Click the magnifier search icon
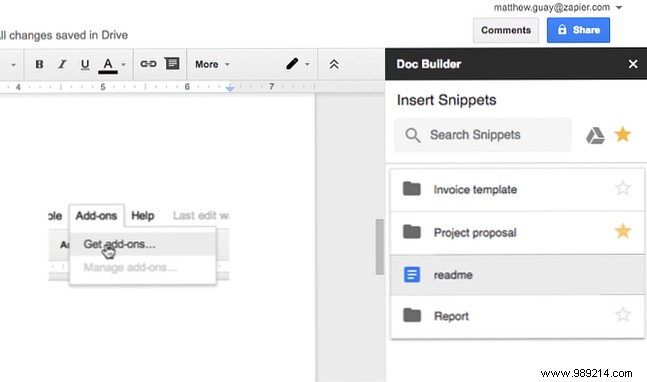This screenshot has width=647, height=382. pyautogui.click(x=413, y=135)
